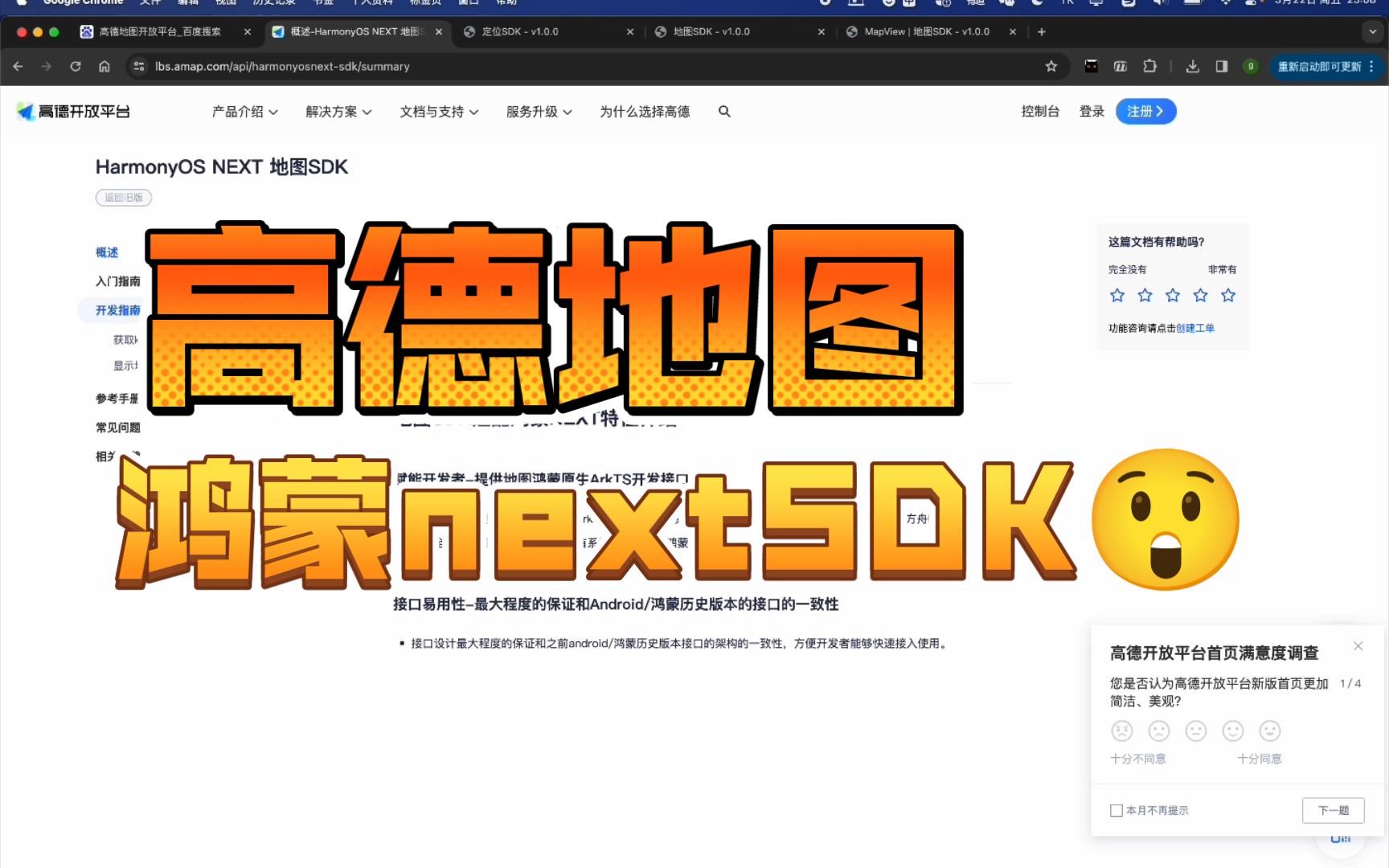Expand the 文档与支持 dropdown

click(x=440, y=112)
